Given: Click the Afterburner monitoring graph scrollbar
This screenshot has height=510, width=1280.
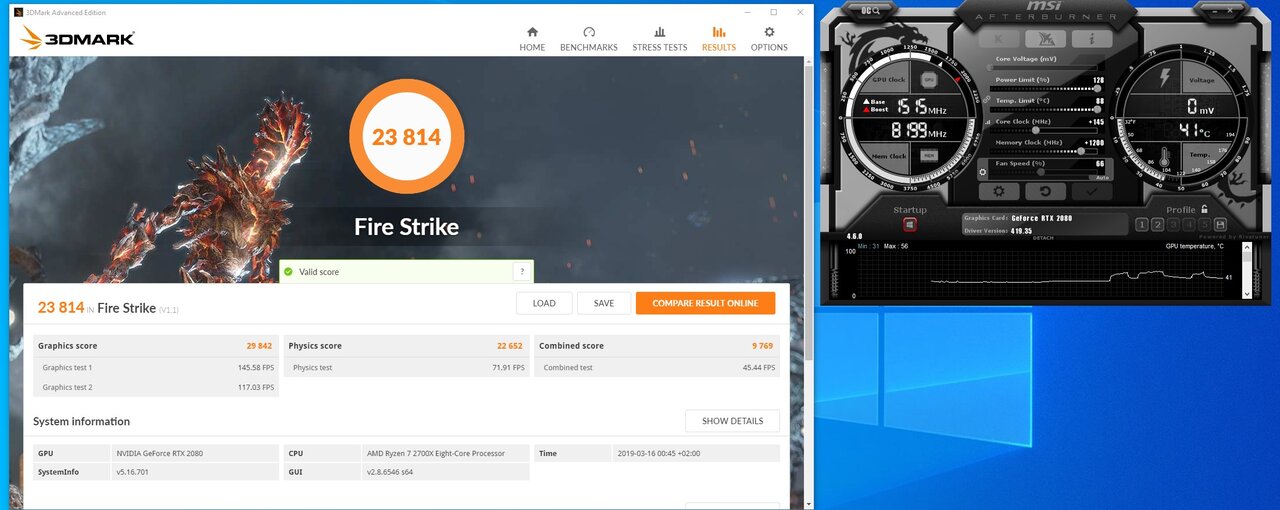Looking at the screenshot, I should 1246,271.
